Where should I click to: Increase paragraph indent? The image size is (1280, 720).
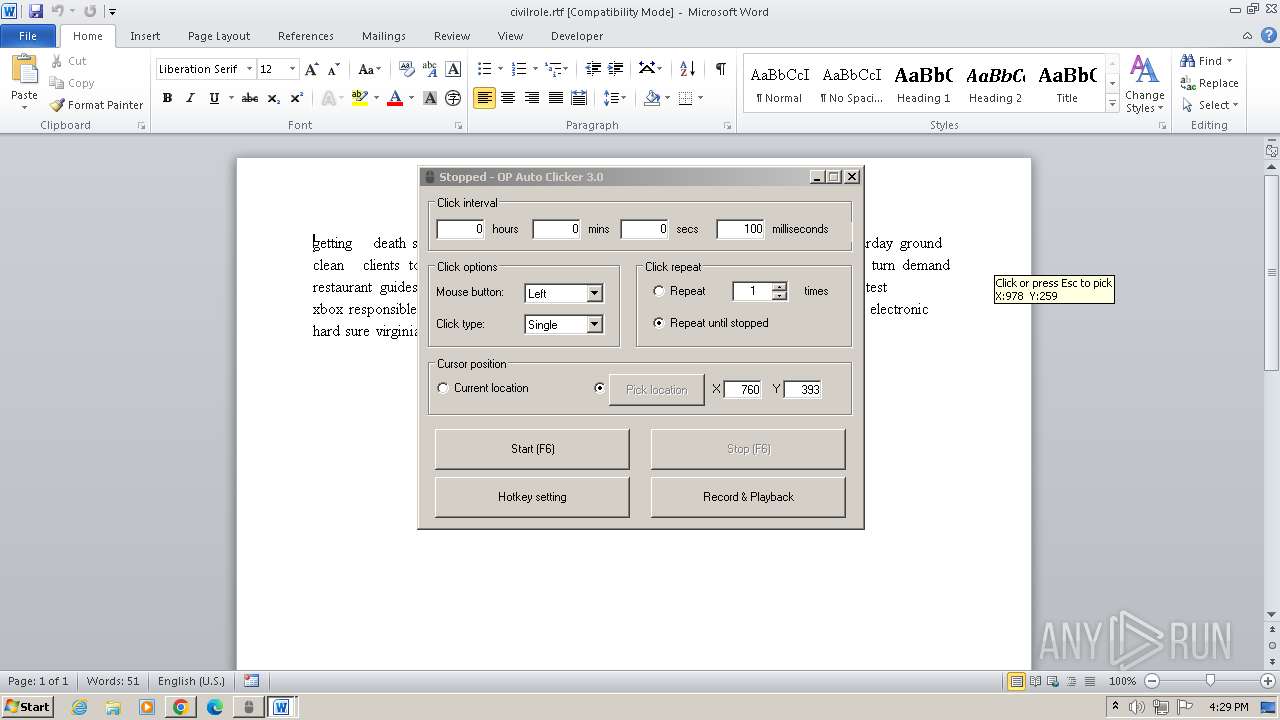point(617,69)
